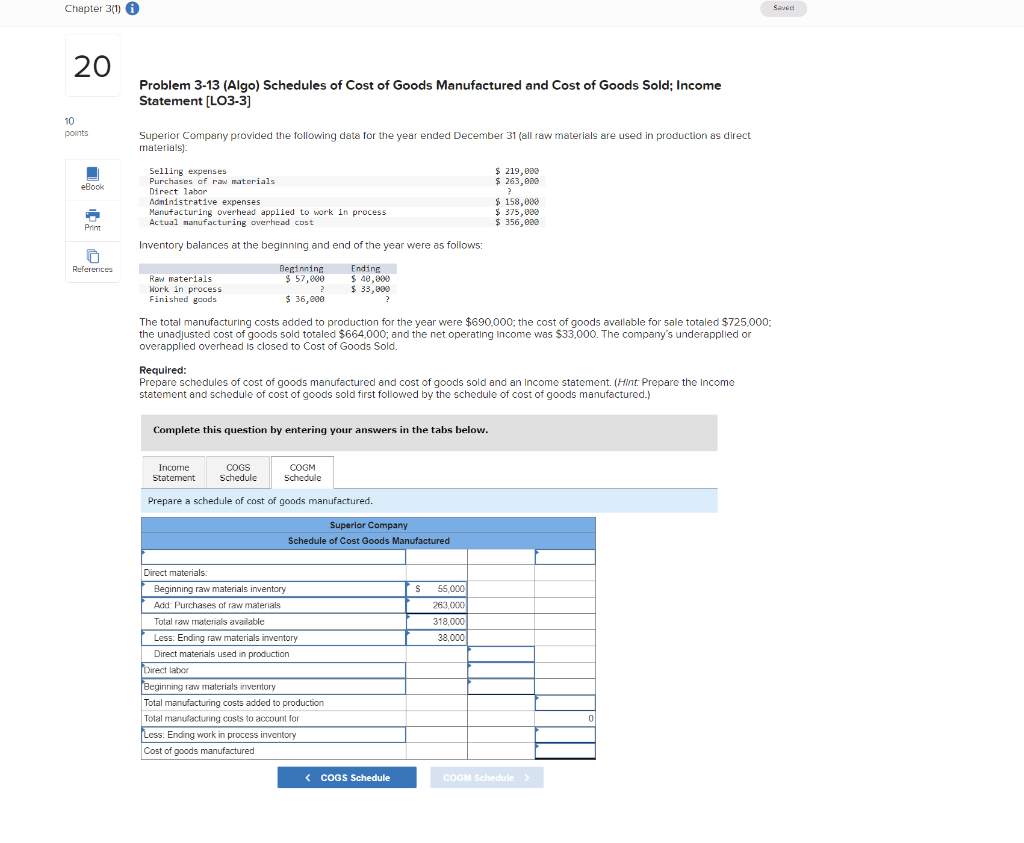Switch to the Income Statement tab
This screenshot has width=1024, height=843.
(173, 471)
